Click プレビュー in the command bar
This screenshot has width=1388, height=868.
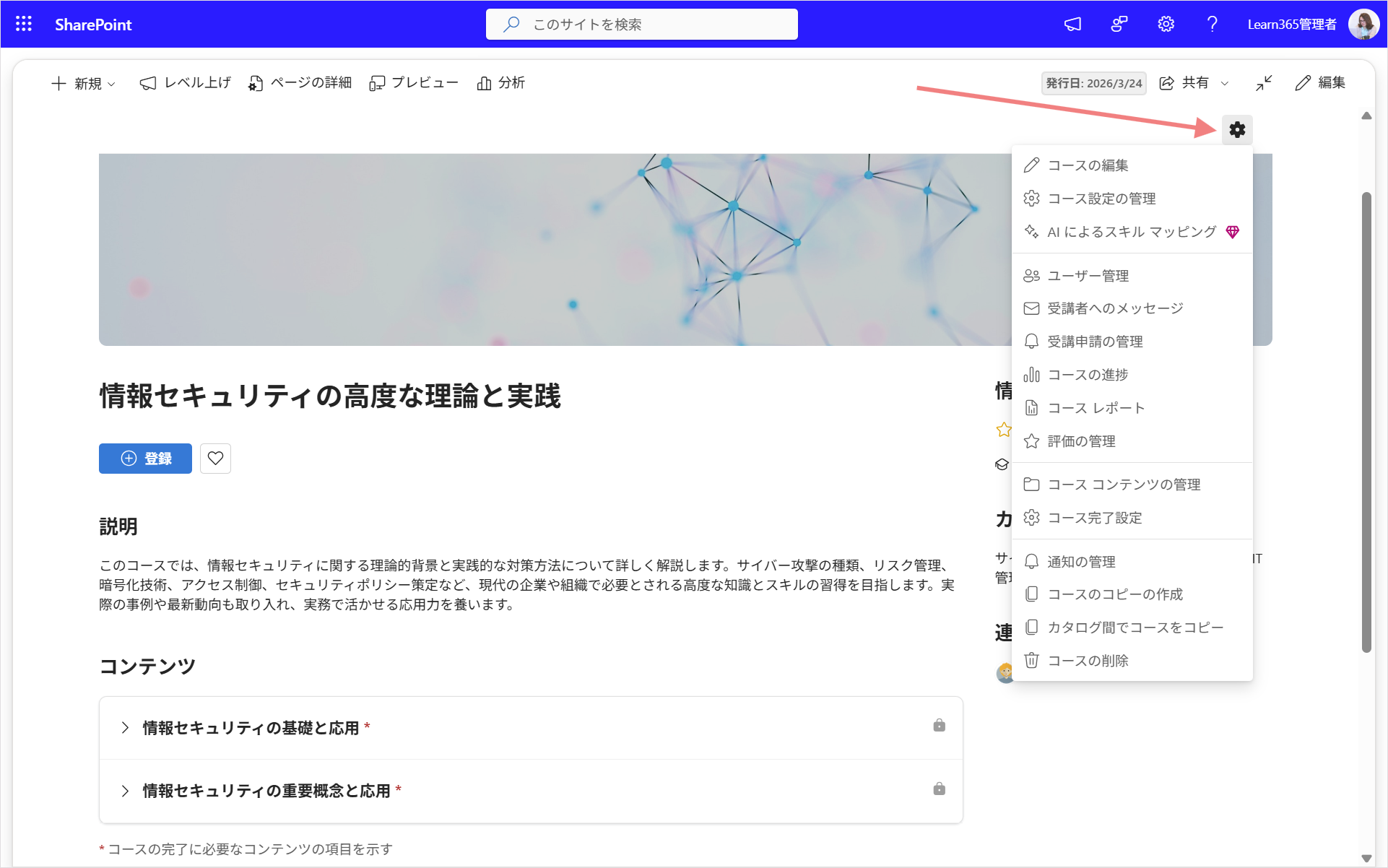click(414, 83)
